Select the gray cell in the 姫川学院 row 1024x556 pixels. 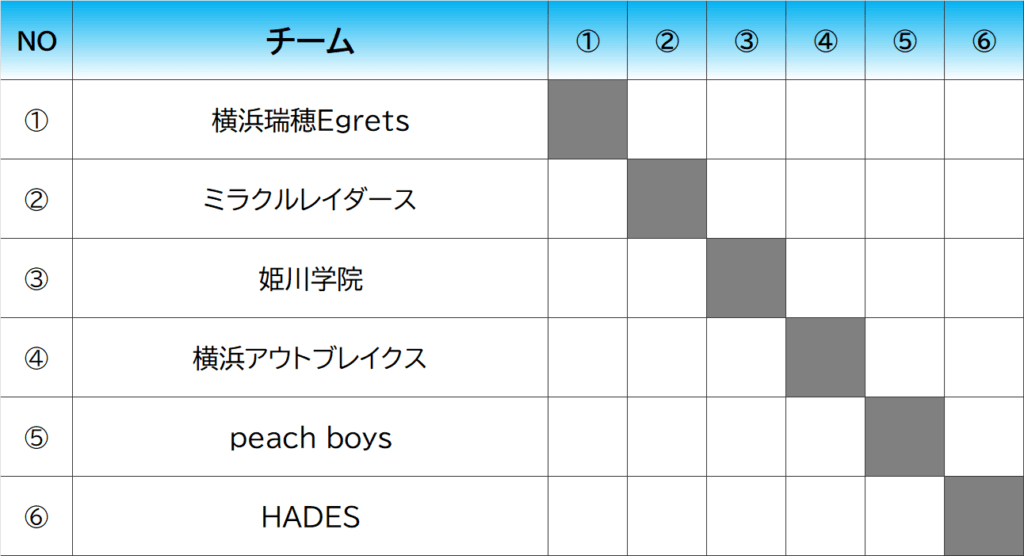[x=746, y=278]
